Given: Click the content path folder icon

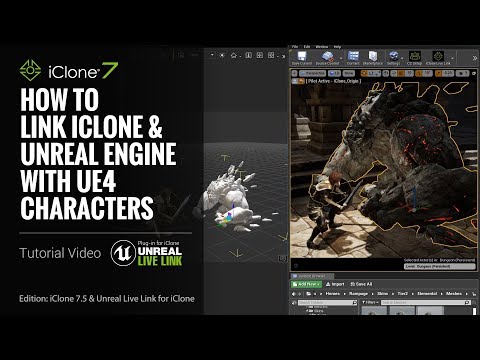Looking at the screenshot, I should [309, 294].
